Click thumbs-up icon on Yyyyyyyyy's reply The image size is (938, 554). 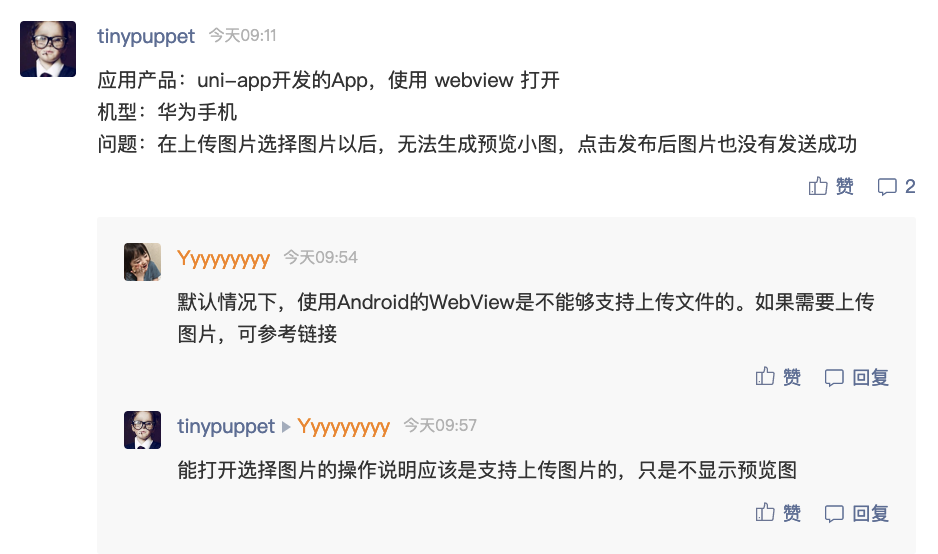(765, 376)
